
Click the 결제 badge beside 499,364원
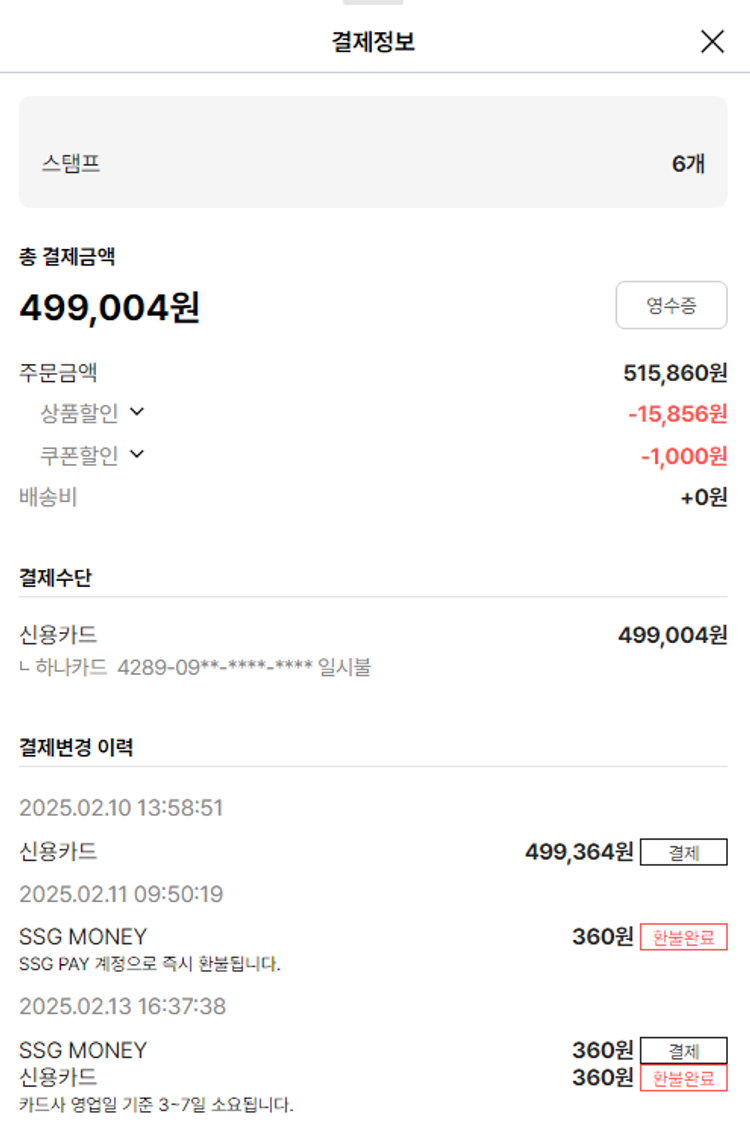point(683,852)
